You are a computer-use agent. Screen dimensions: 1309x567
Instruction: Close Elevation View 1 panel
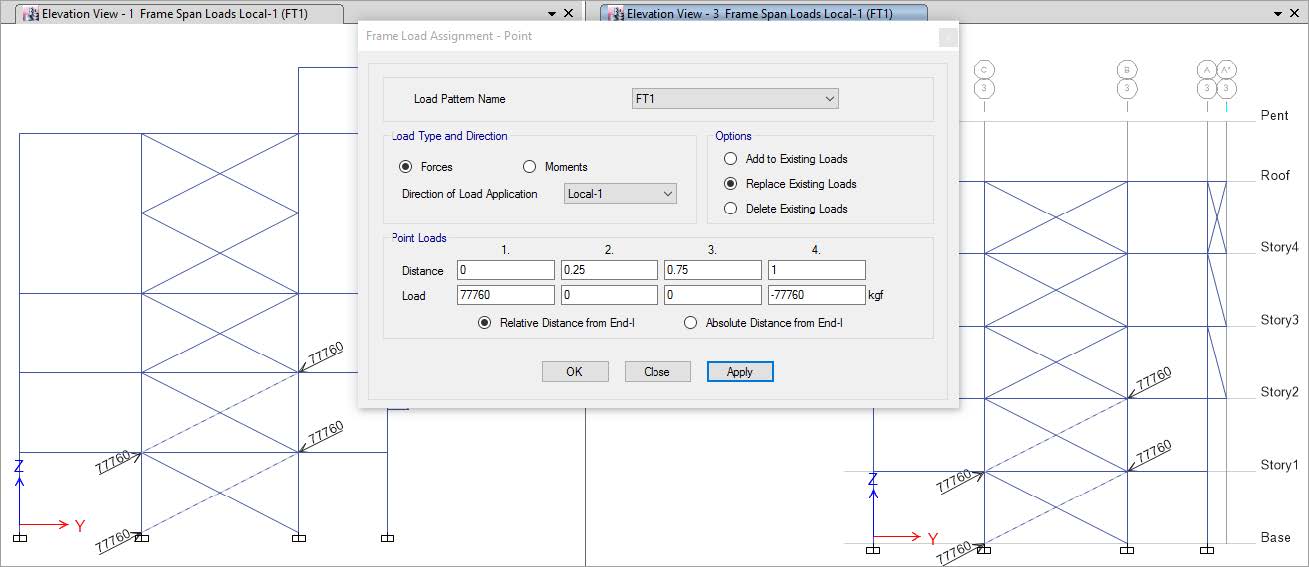(569, 14)
